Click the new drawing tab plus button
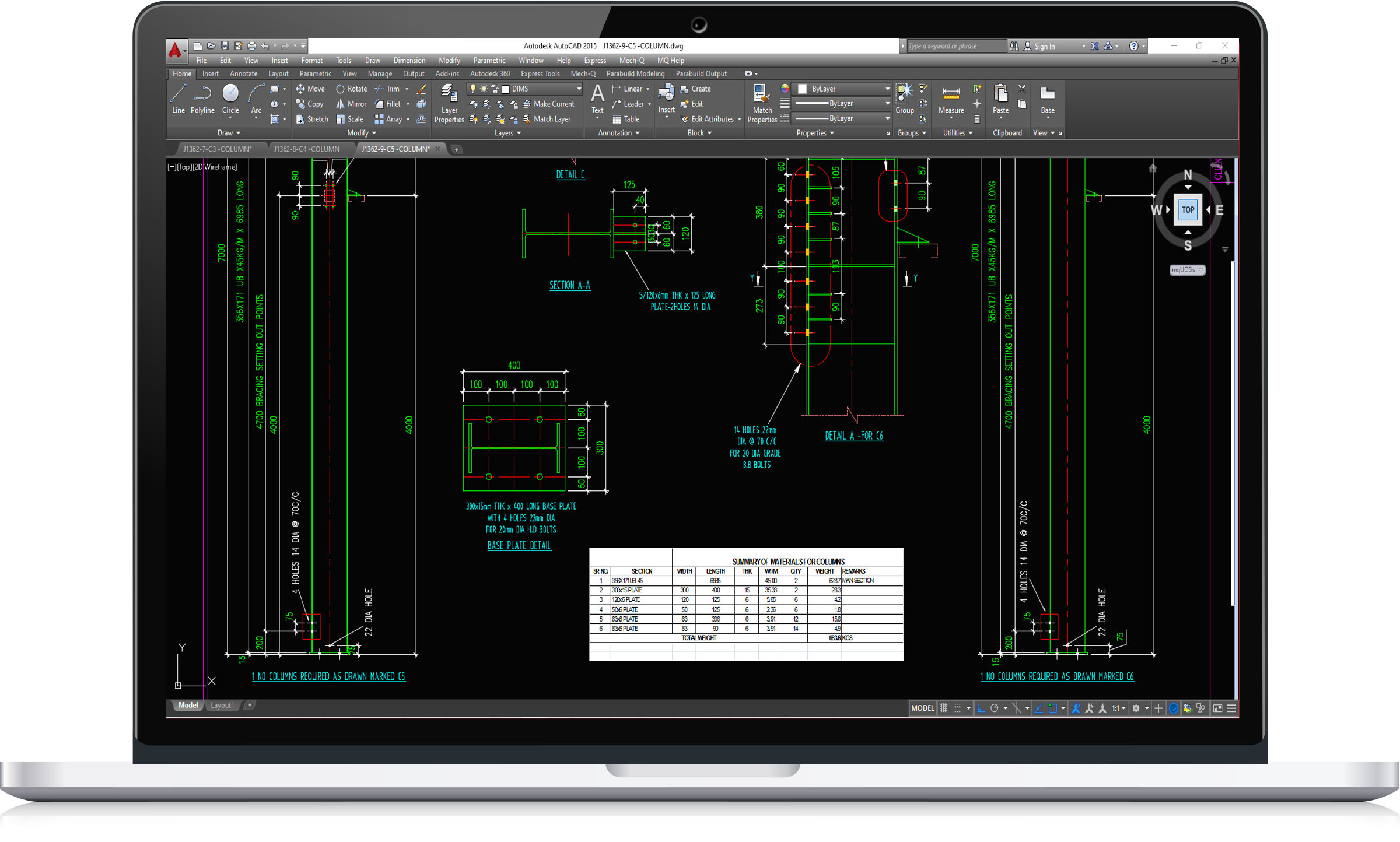1400x842 pixels. 456,150
